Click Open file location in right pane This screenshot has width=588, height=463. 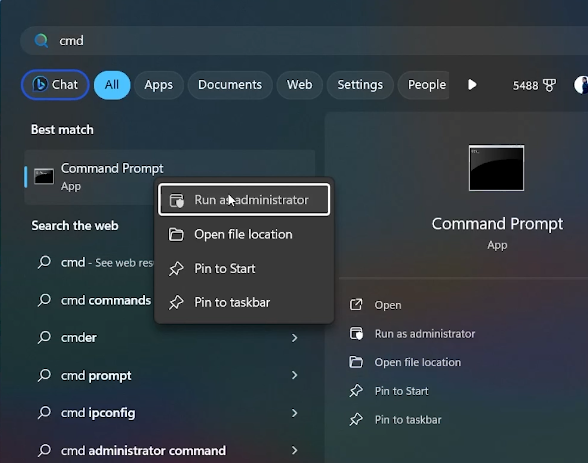pyautogui.click(x=418, y=362)
